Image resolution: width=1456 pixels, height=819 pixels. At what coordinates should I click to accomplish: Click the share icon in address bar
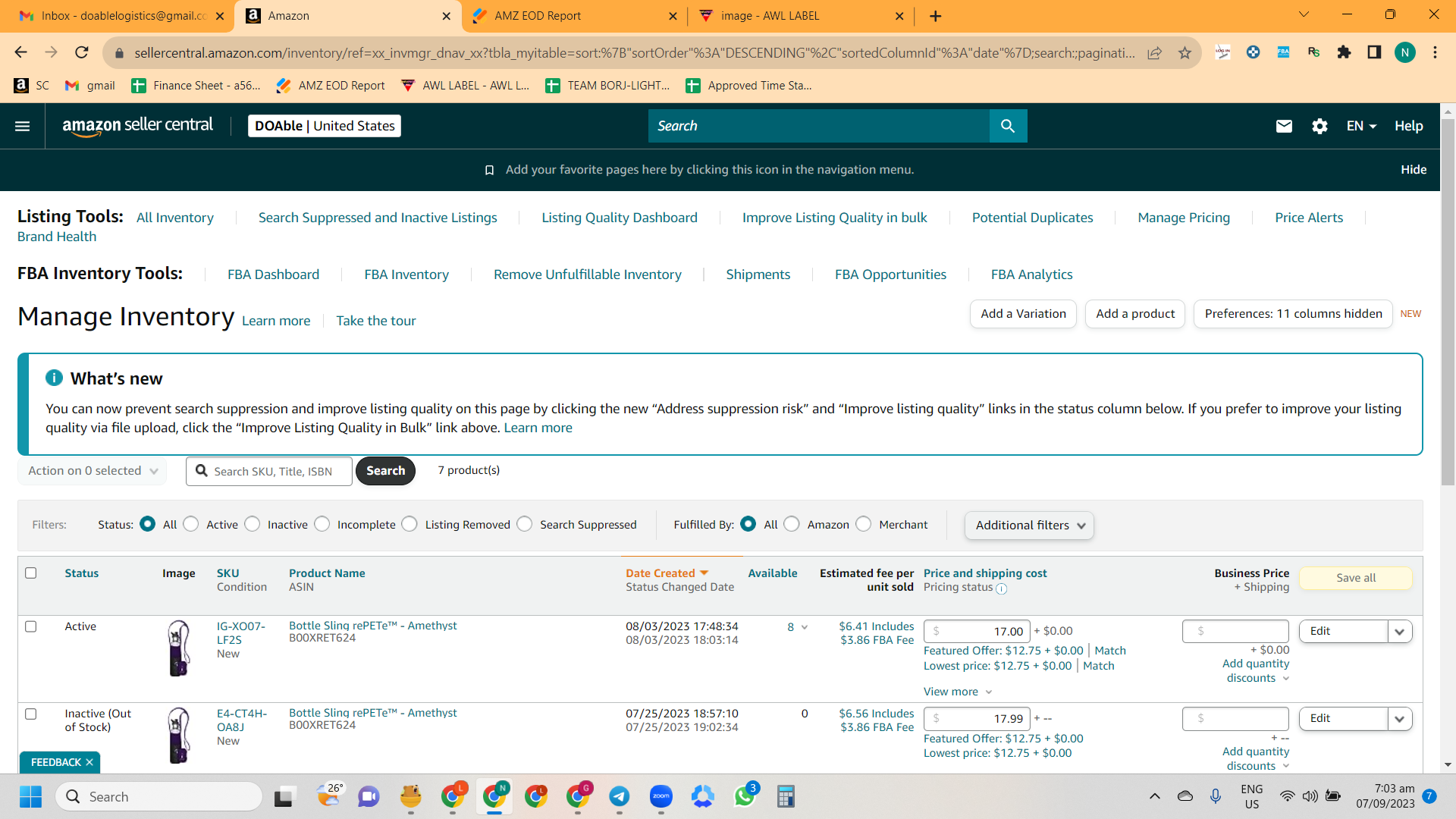(x=1154, y=52)
